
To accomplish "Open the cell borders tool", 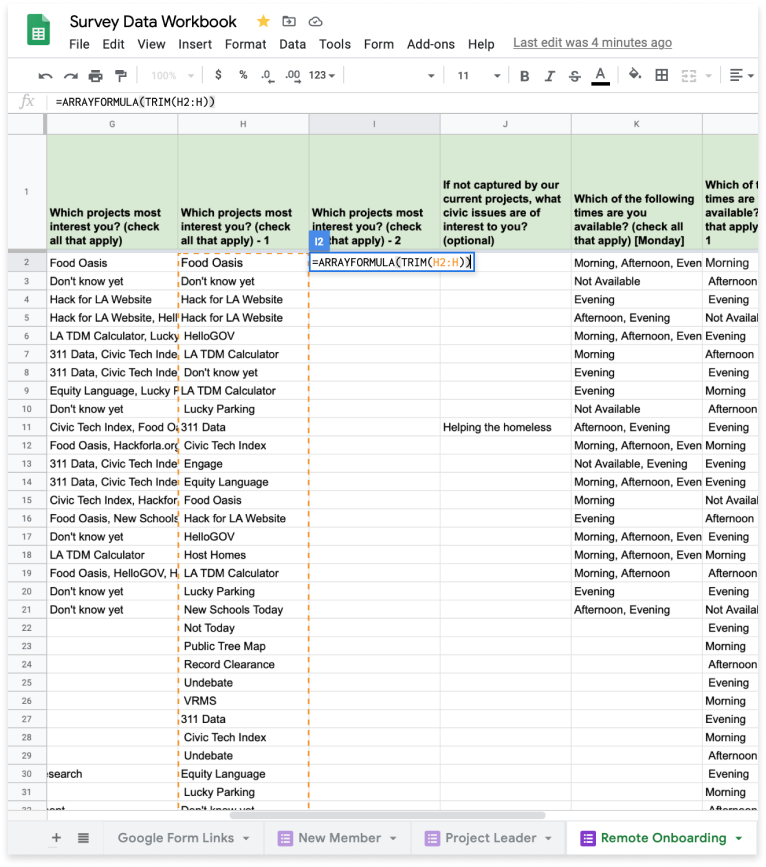I will [661, 76].
